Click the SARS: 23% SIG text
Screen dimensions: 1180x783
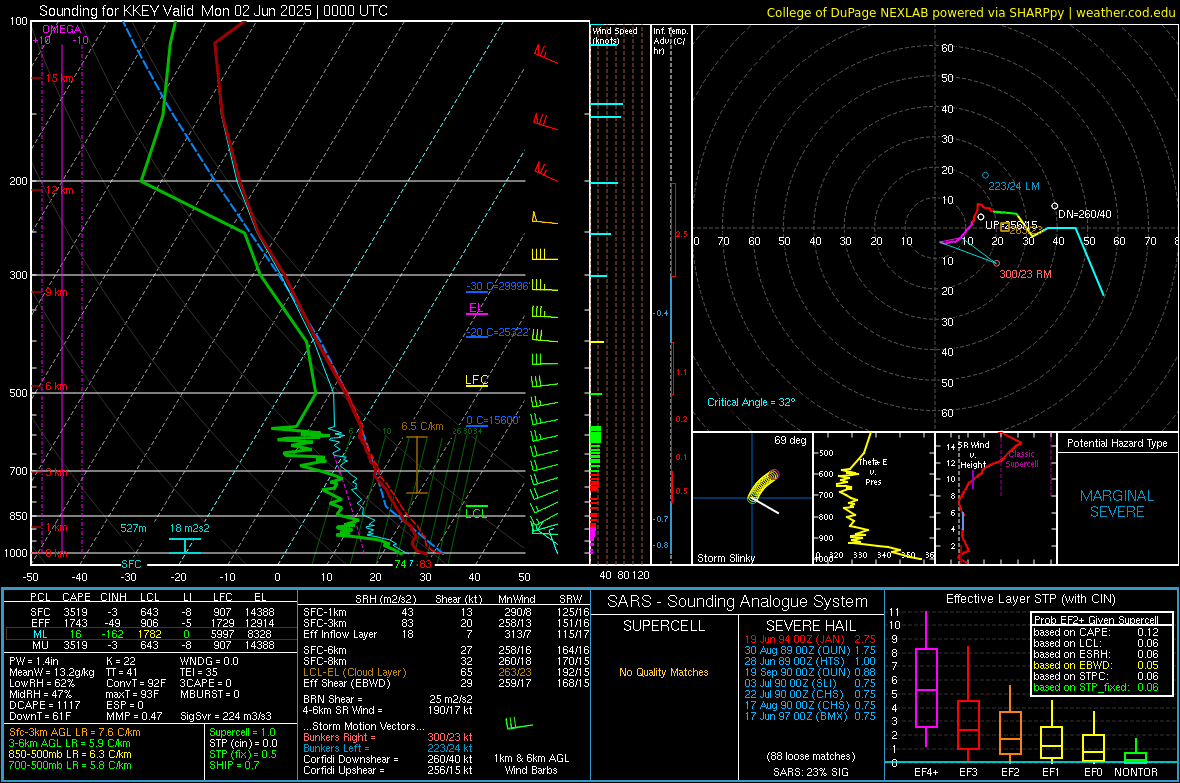(x=810, y=772)
